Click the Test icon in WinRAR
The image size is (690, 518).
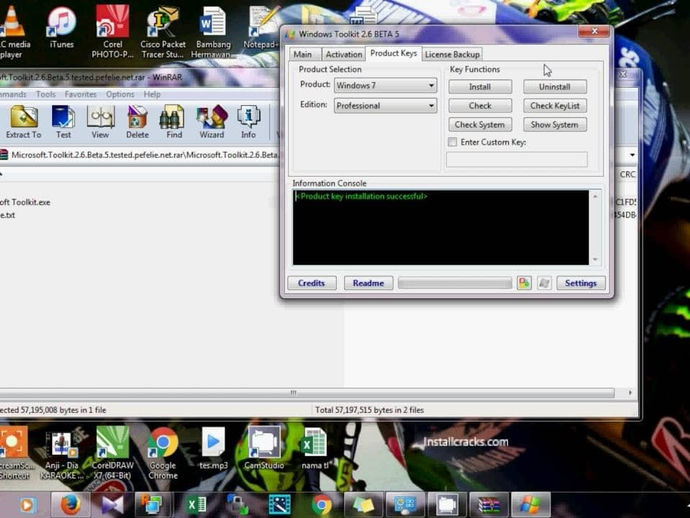[63, 122]
